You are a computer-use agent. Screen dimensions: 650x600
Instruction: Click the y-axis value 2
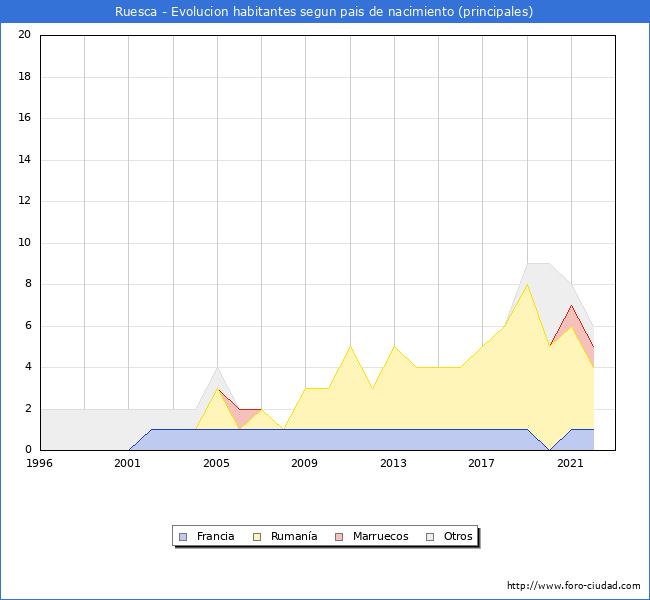[28, 408]
